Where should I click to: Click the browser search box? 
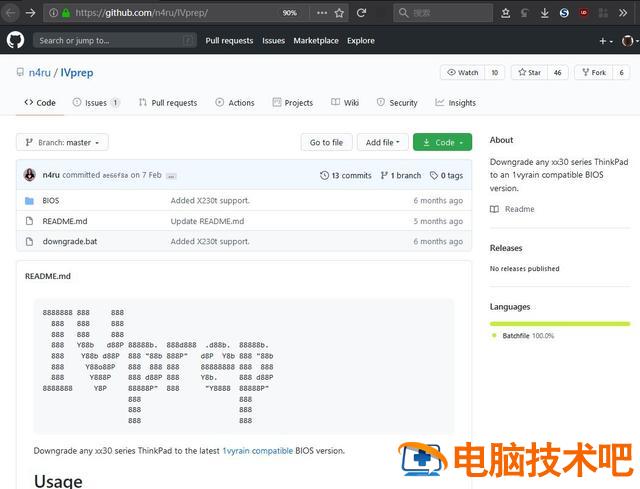pyautogui.click(x=443, y=13)
